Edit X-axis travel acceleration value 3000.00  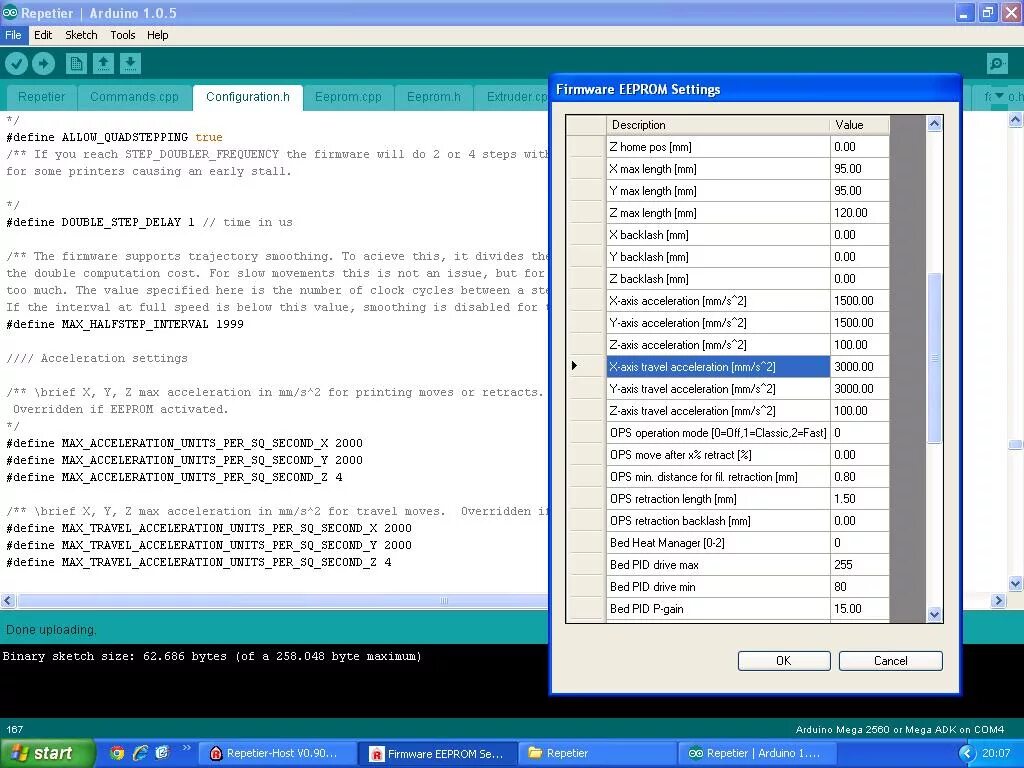pyautogui.click(x=859, y=367)
